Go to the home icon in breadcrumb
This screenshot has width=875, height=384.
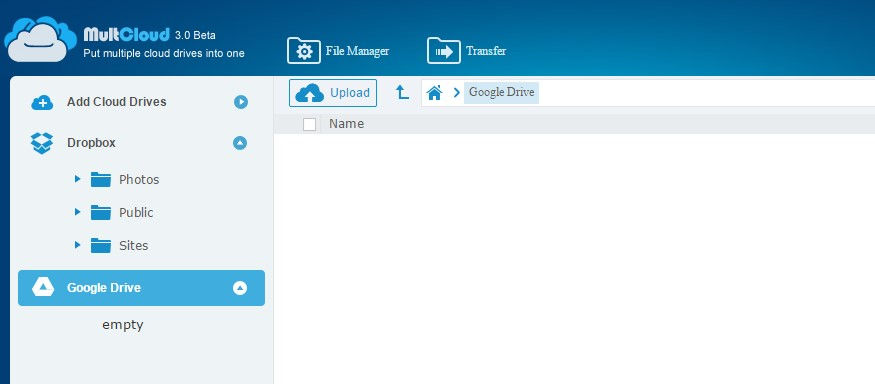(435, 93)
